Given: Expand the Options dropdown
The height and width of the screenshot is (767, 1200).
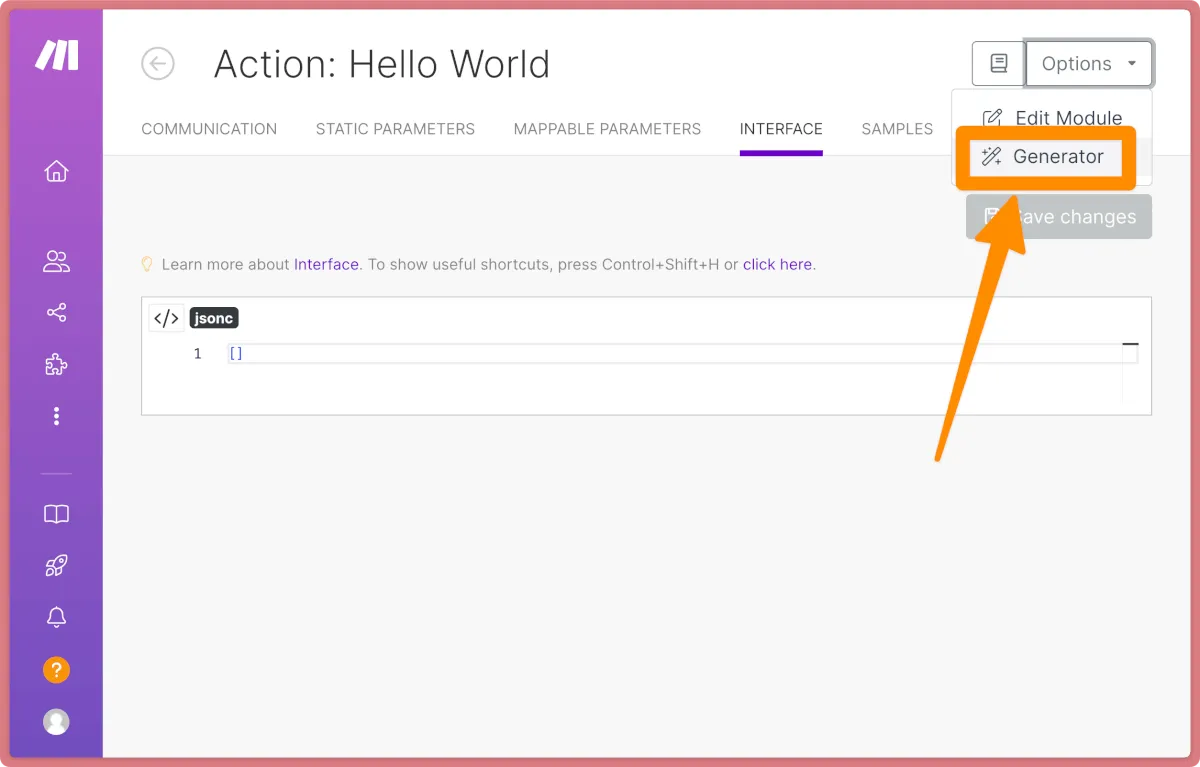Looking at the screenshot, I should click(x=1089, y=64).
